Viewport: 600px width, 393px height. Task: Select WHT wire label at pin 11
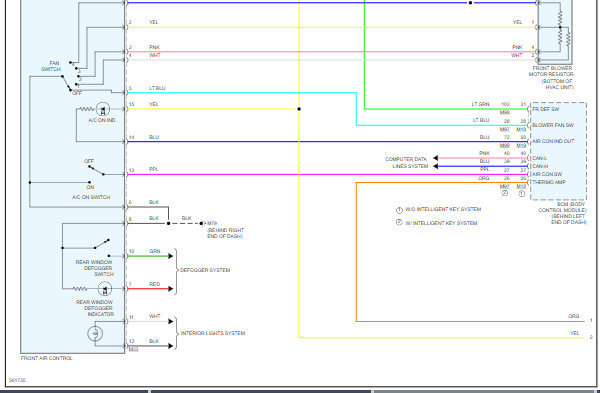(155, 316)
